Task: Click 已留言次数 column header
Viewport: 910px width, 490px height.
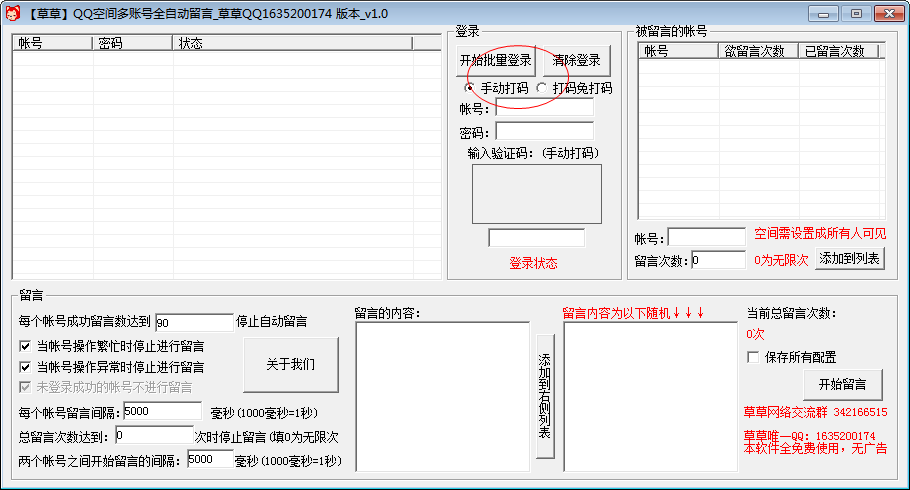Action: 839,51
